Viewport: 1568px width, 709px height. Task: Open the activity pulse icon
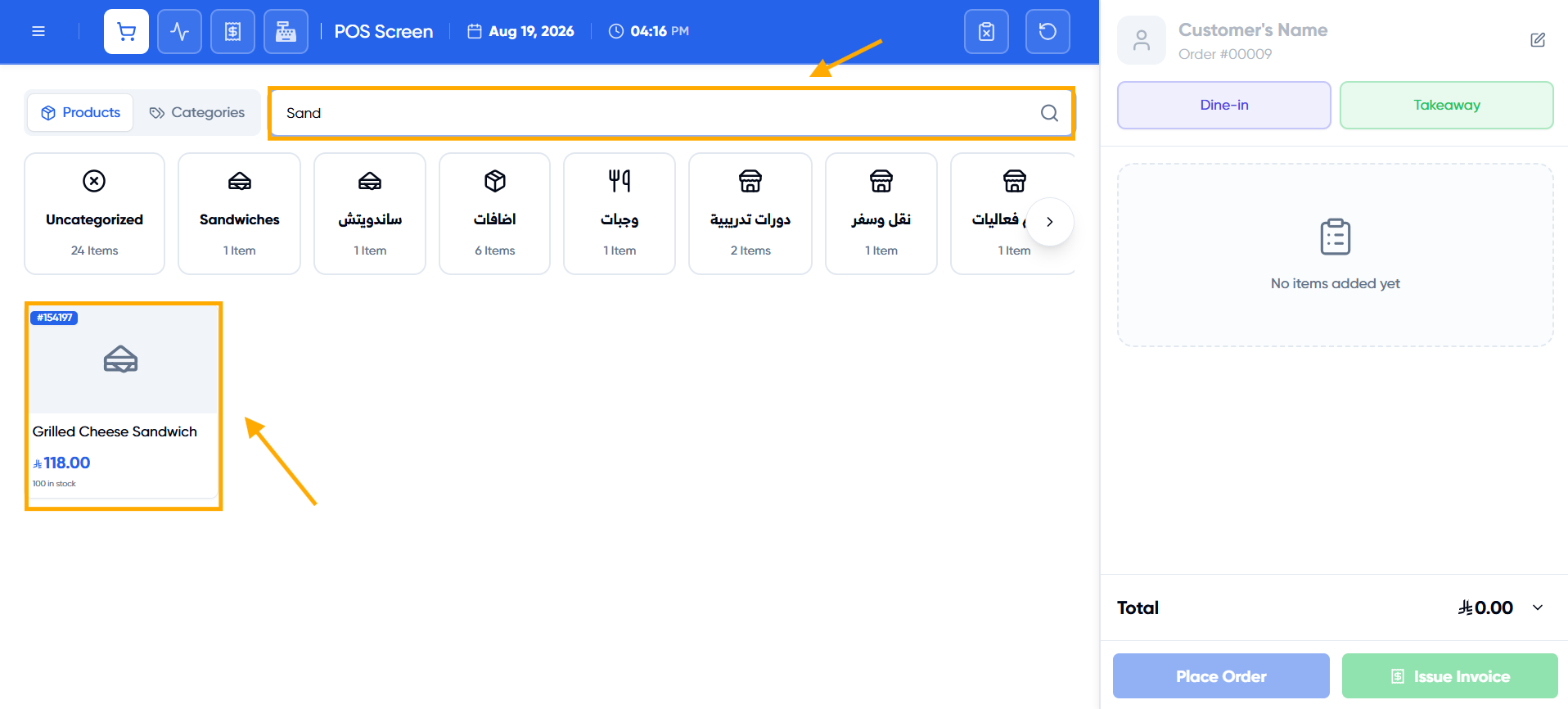point(179,31)
